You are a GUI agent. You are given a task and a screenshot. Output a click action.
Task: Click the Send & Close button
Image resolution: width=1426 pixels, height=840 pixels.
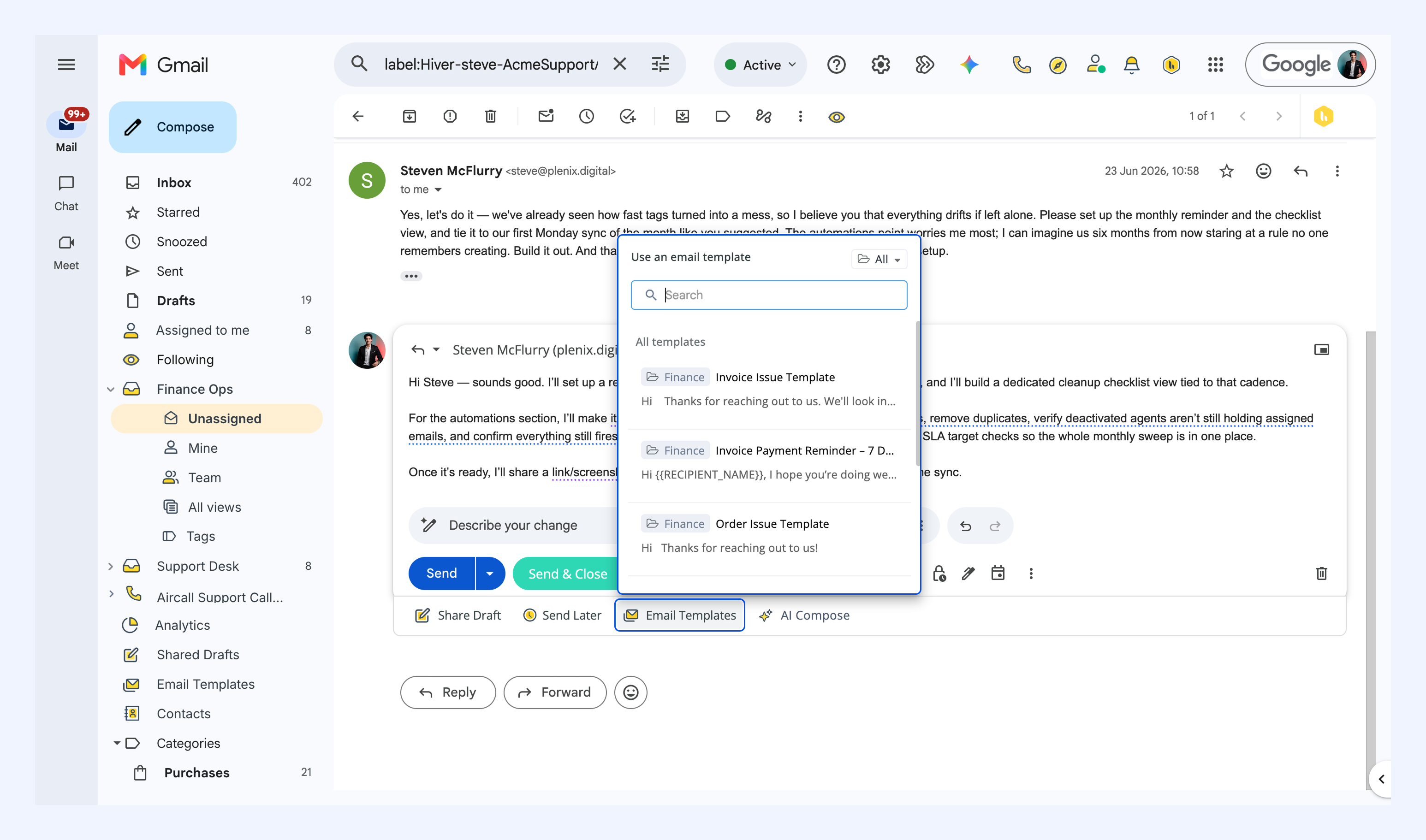pyautogui.click(x=567, y=574)
